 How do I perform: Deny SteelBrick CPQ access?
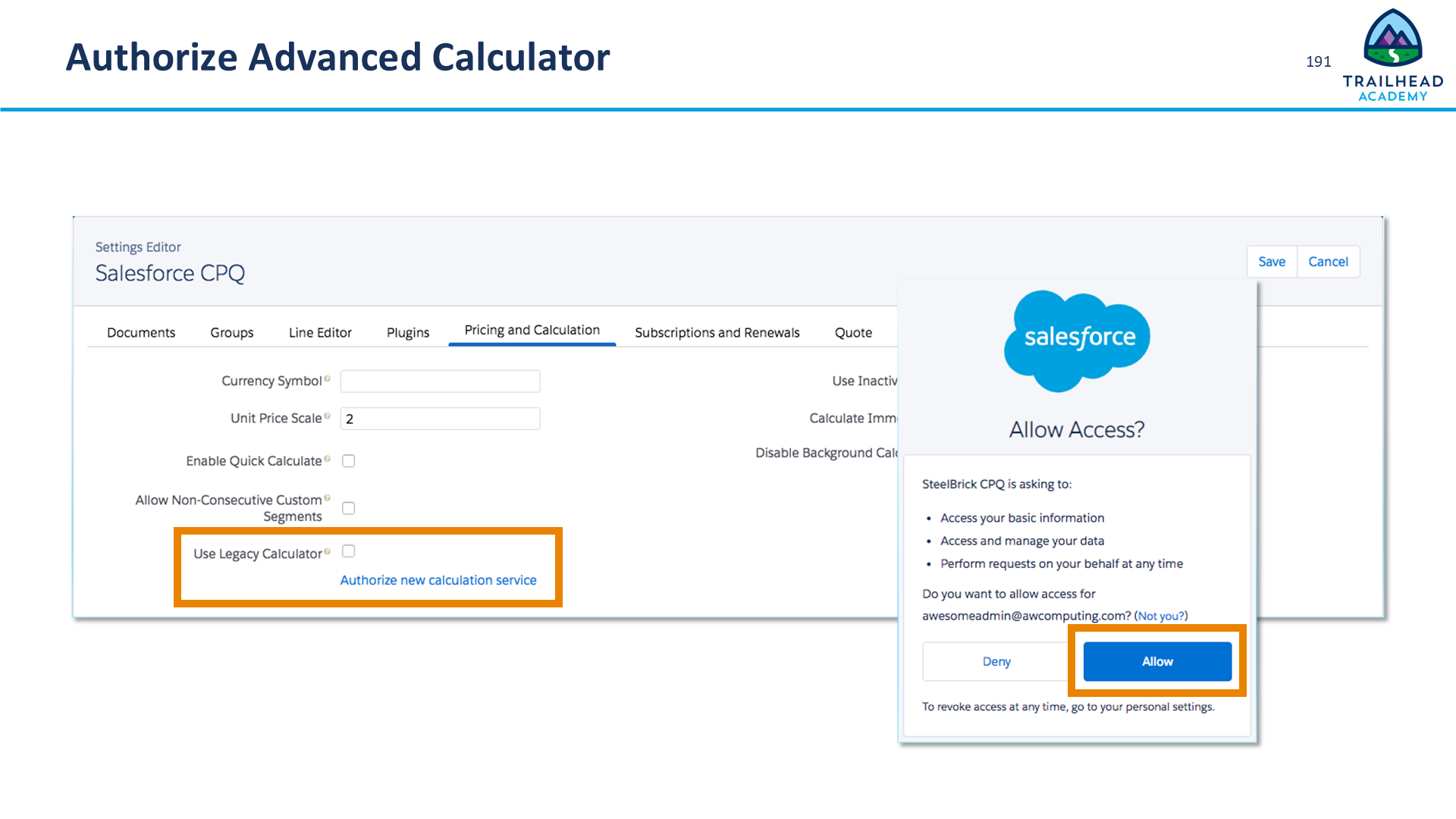(996, 661)
